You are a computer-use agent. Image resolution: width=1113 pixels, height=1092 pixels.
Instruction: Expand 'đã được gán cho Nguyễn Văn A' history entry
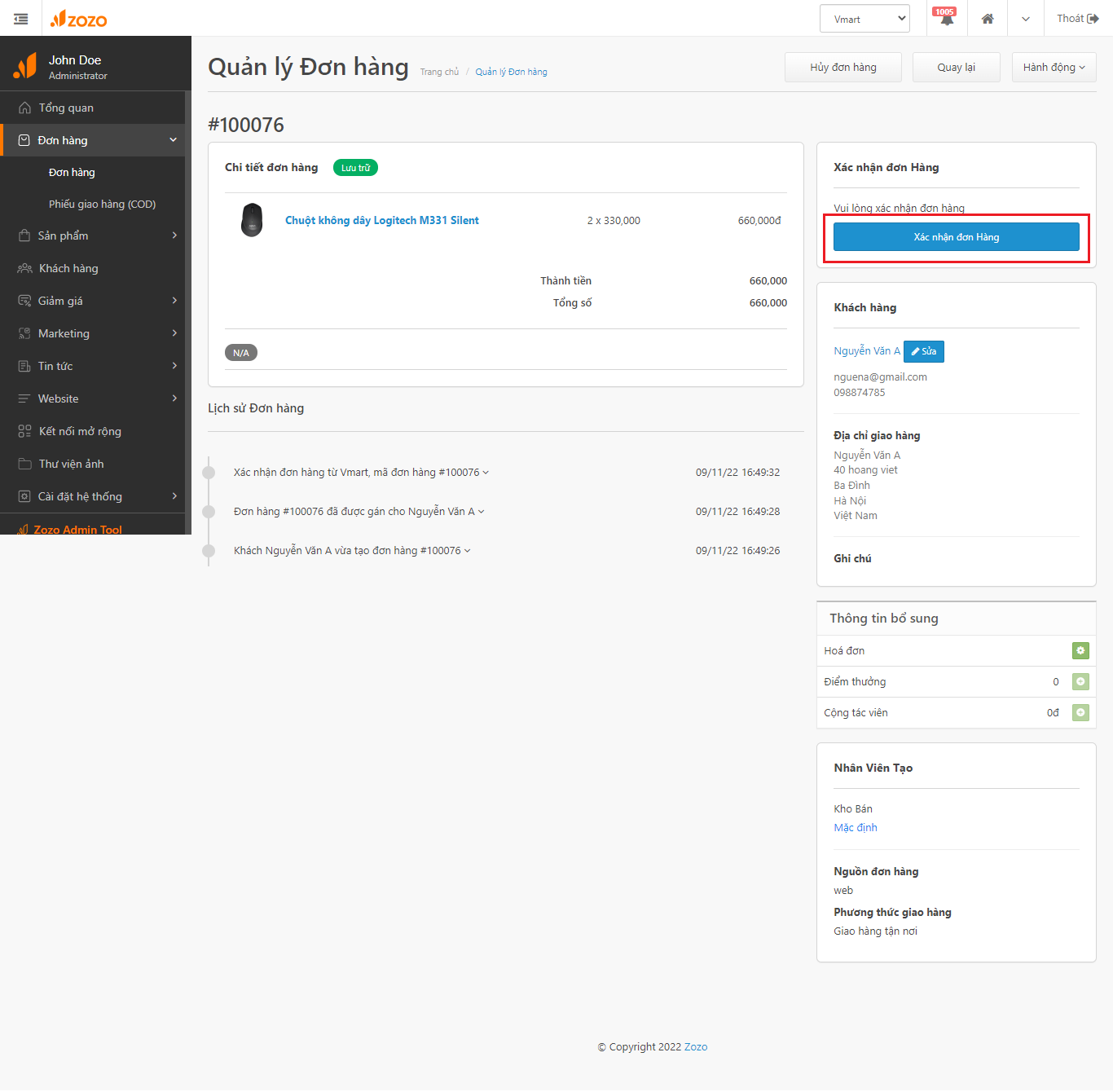(359, 511)
